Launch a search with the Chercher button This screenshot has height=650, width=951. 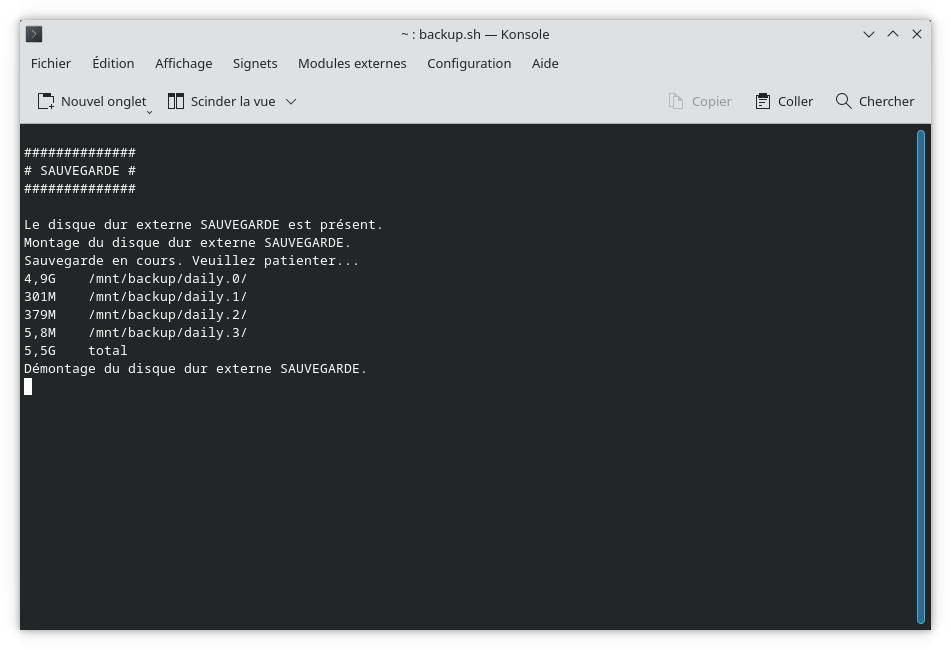click(875, 100)
